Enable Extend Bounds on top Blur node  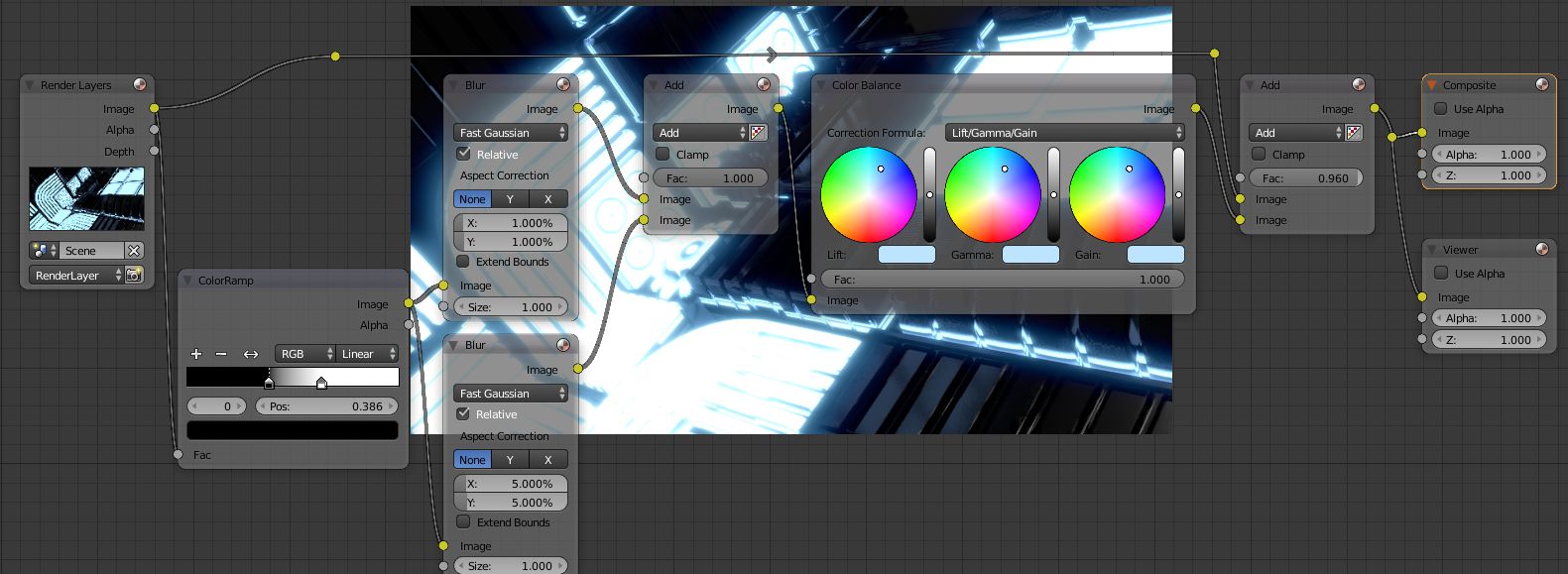pyautogui.click(x=463, y=261)
